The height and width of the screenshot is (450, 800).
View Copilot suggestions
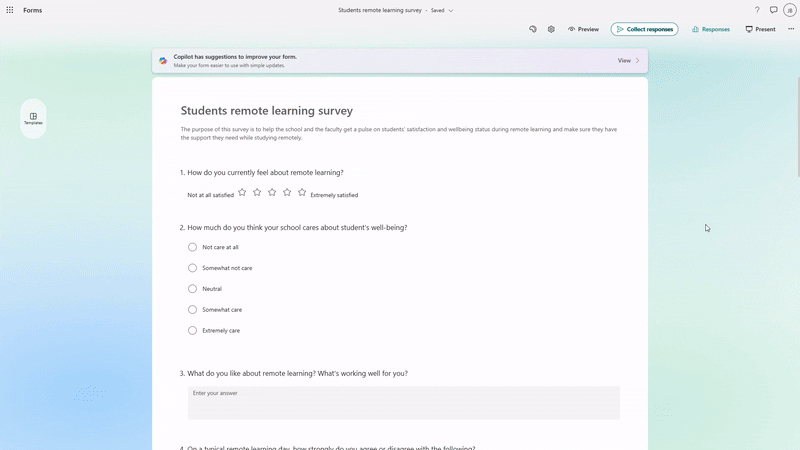pyautogui.click(x=628, y=61)
